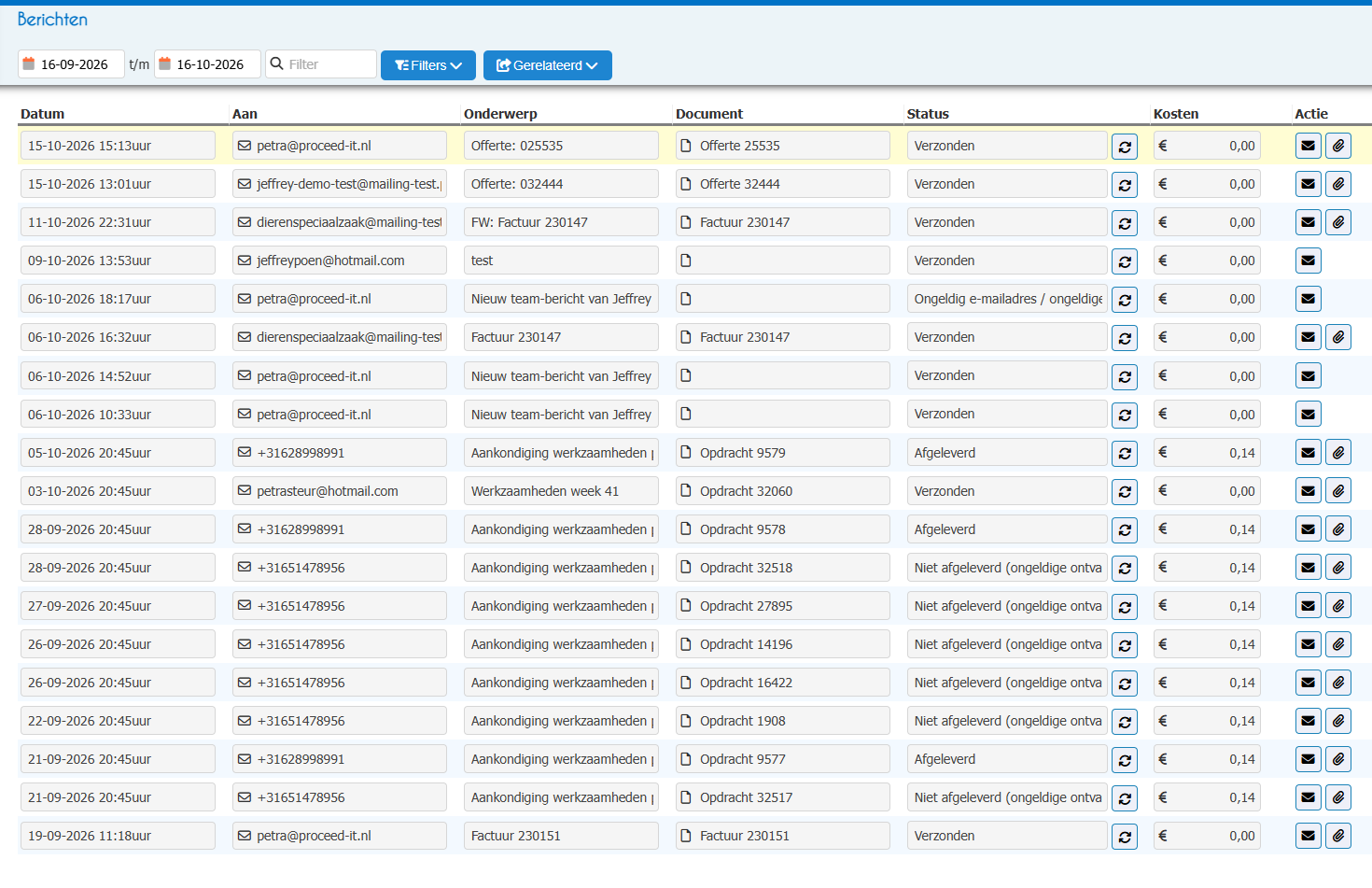The image size is (1372, 888).
Task: Sort by the Status column header
Action: [x=928, y=114]
